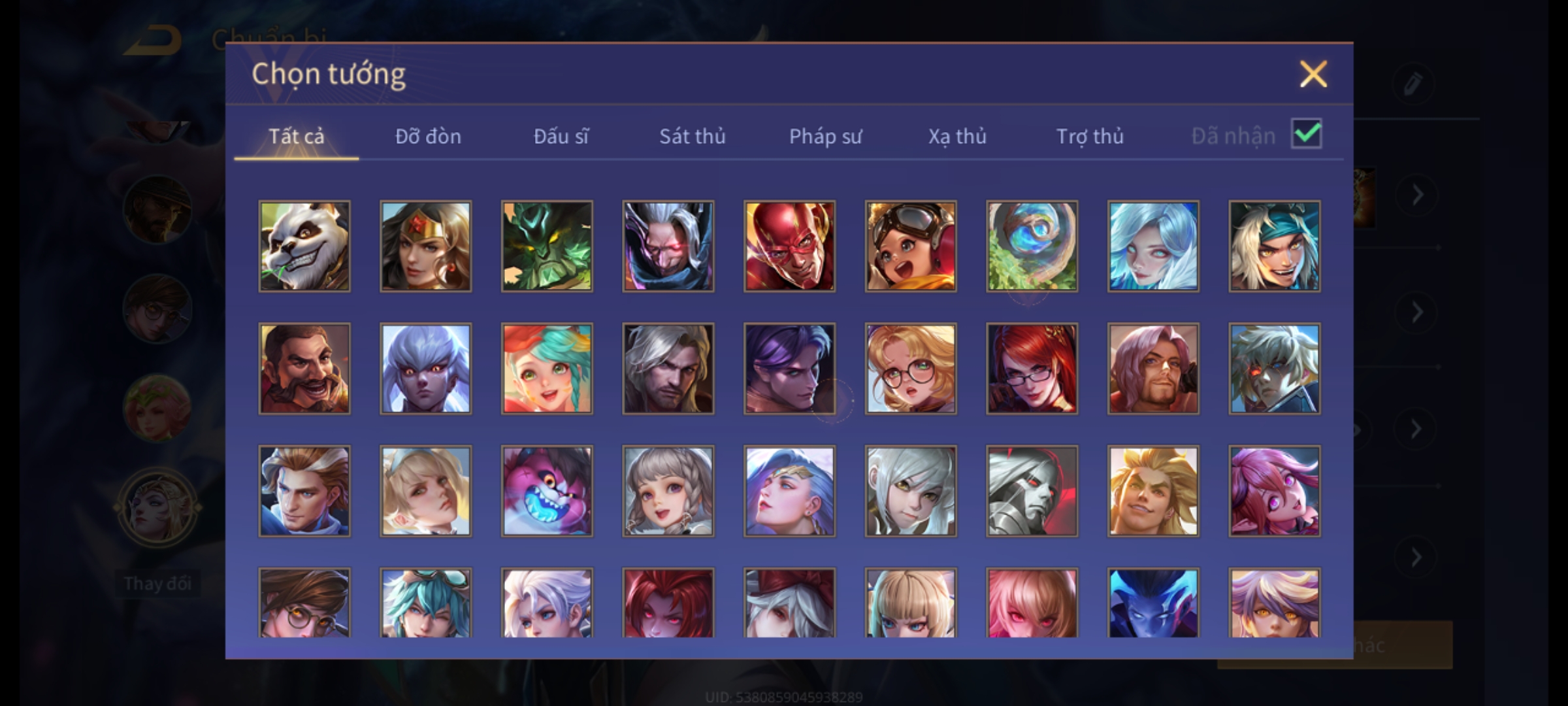Pick the red-haired woman with glasses portrait
The height and width of the screenshot is (706, 1568).
click(x=1032, y=369)
